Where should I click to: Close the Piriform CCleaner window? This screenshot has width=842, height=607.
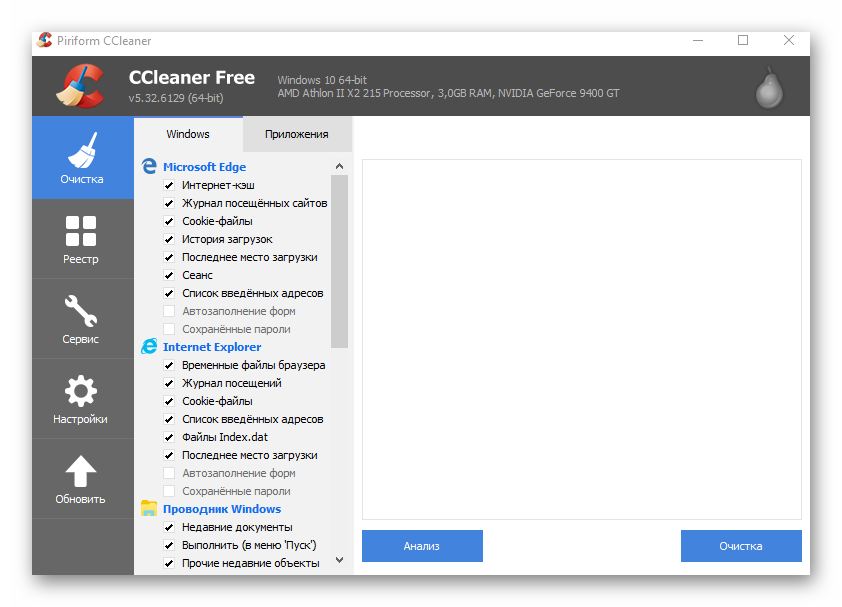pyautogui.click(x=789, y=40)
